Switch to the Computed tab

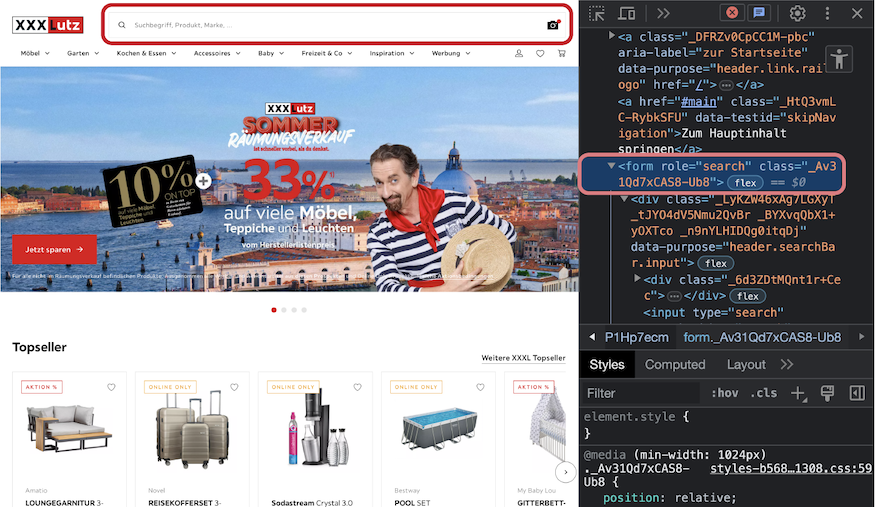tap(675, 365)
